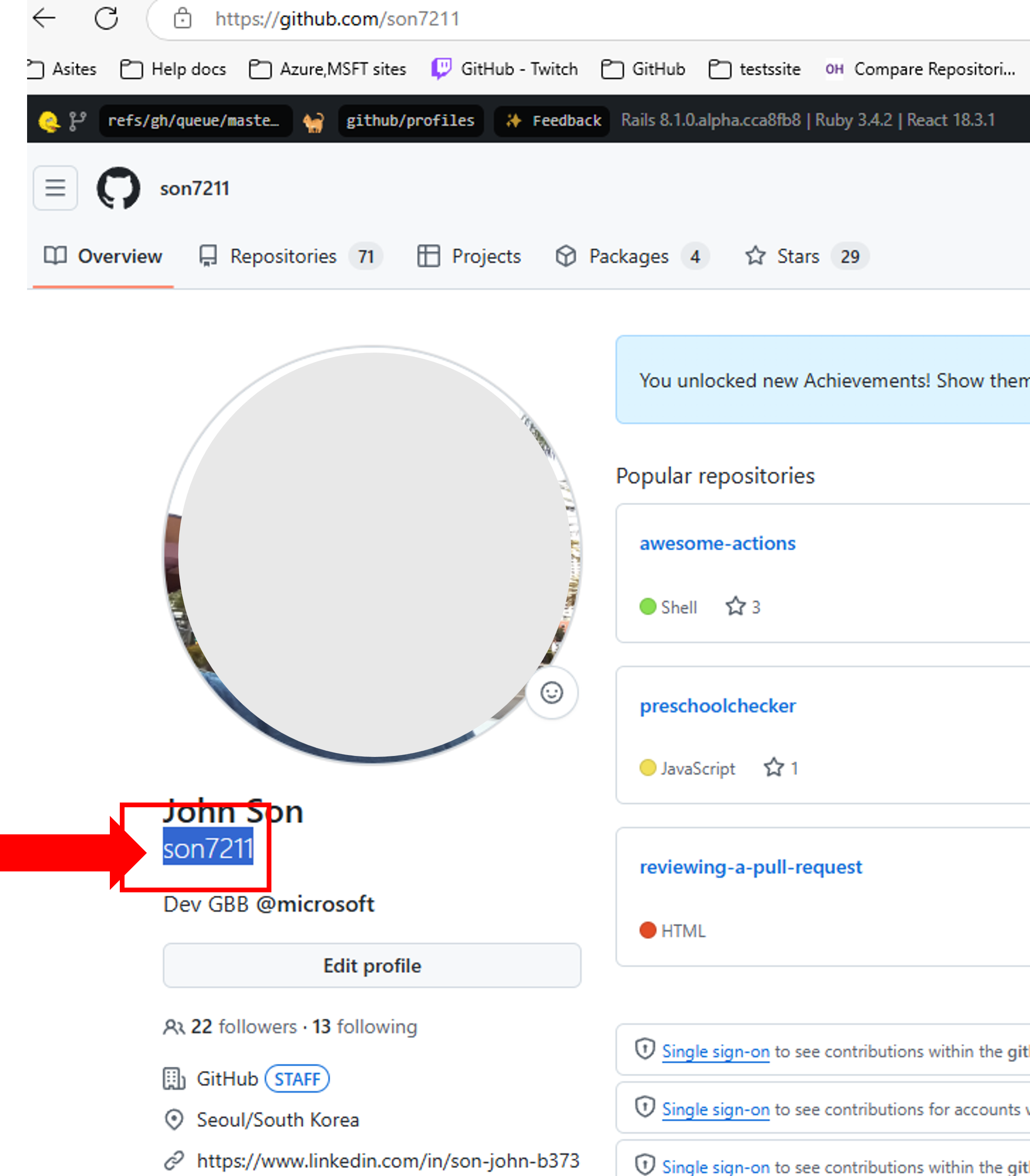Switch to the Stars tab
The image size is (1030, 1176).
click(x=807, y=256)
